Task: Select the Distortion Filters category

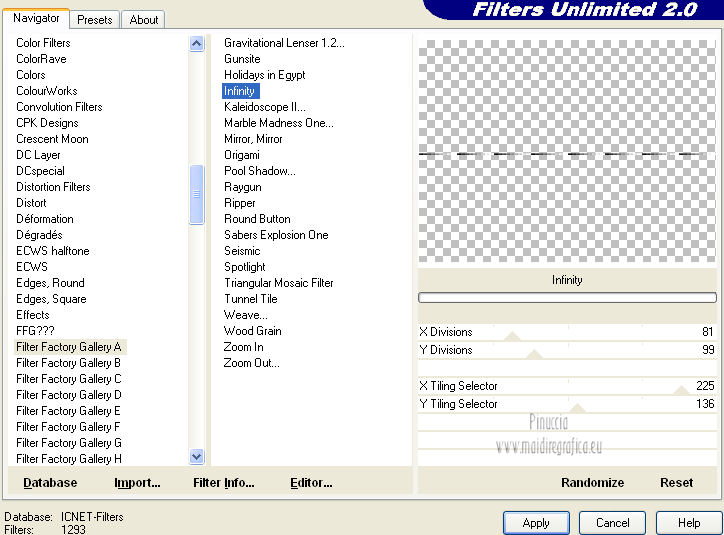Action: tap(53, 187)
